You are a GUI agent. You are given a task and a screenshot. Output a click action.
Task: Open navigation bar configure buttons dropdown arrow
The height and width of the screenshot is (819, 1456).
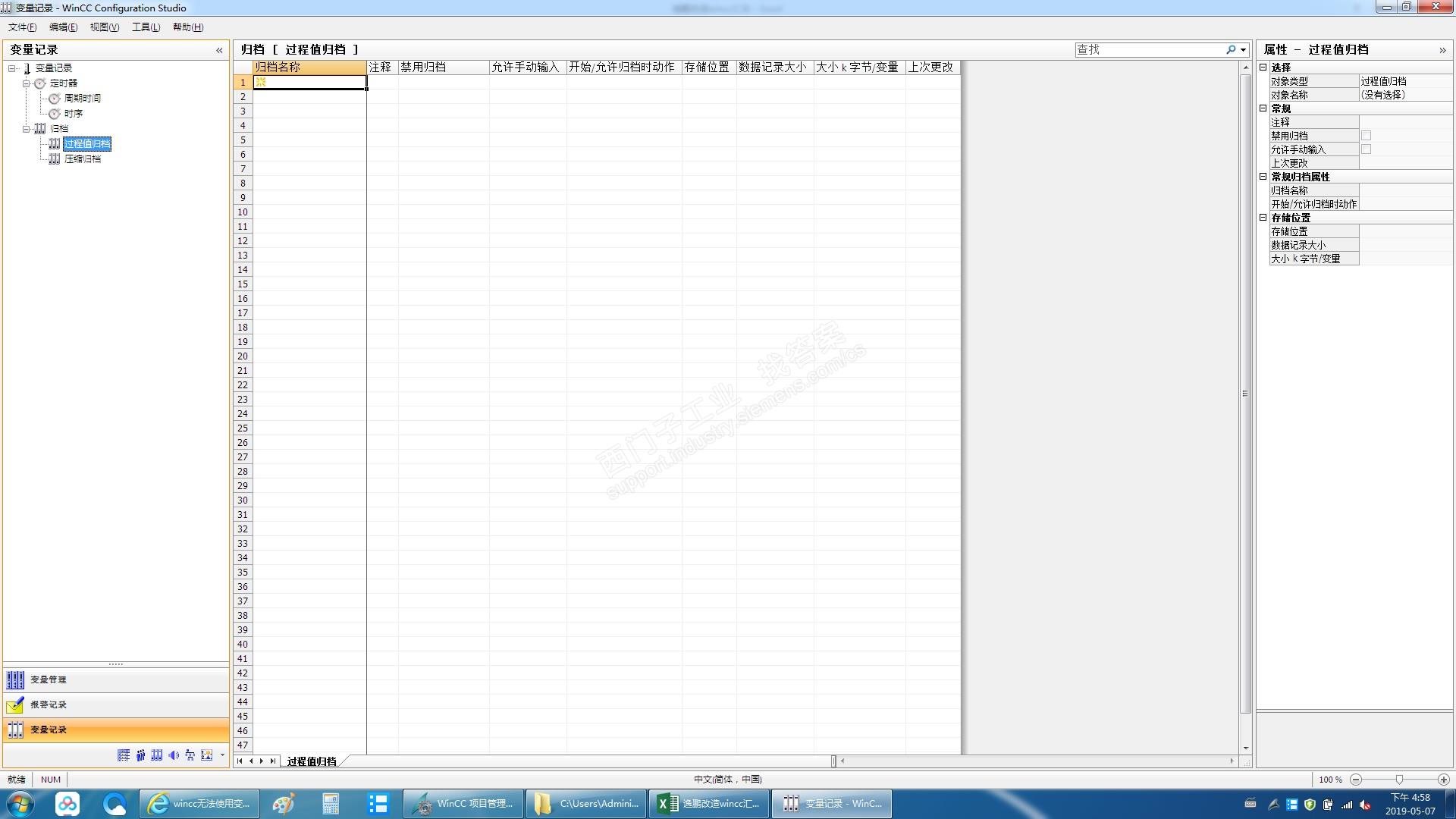(x=222, y=755)
